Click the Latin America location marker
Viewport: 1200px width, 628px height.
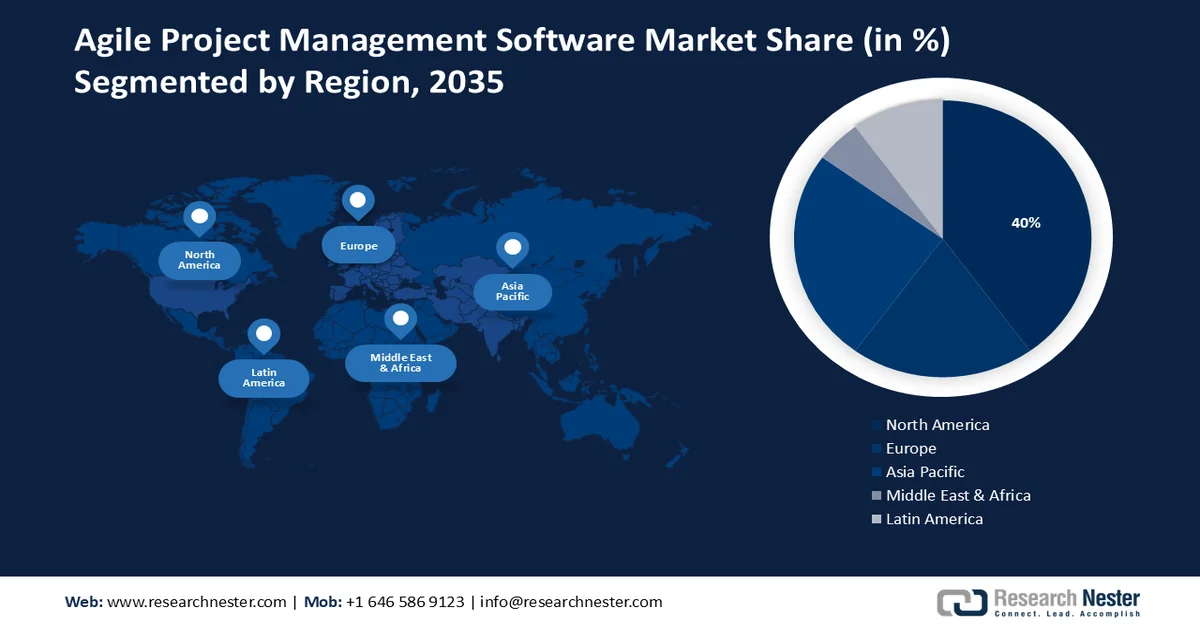click(264, 333)
